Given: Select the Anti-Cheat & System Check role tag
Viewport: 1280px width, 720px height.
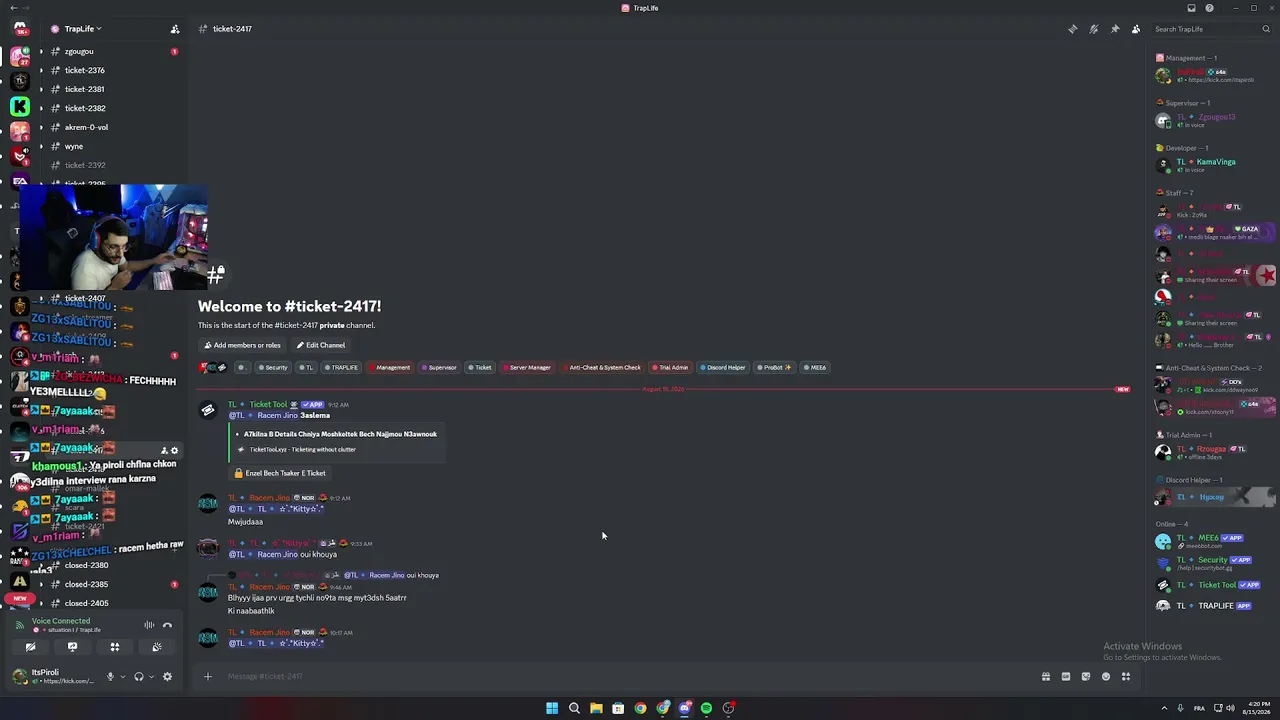Looking at the screenshot, I should tap(602, 367).
